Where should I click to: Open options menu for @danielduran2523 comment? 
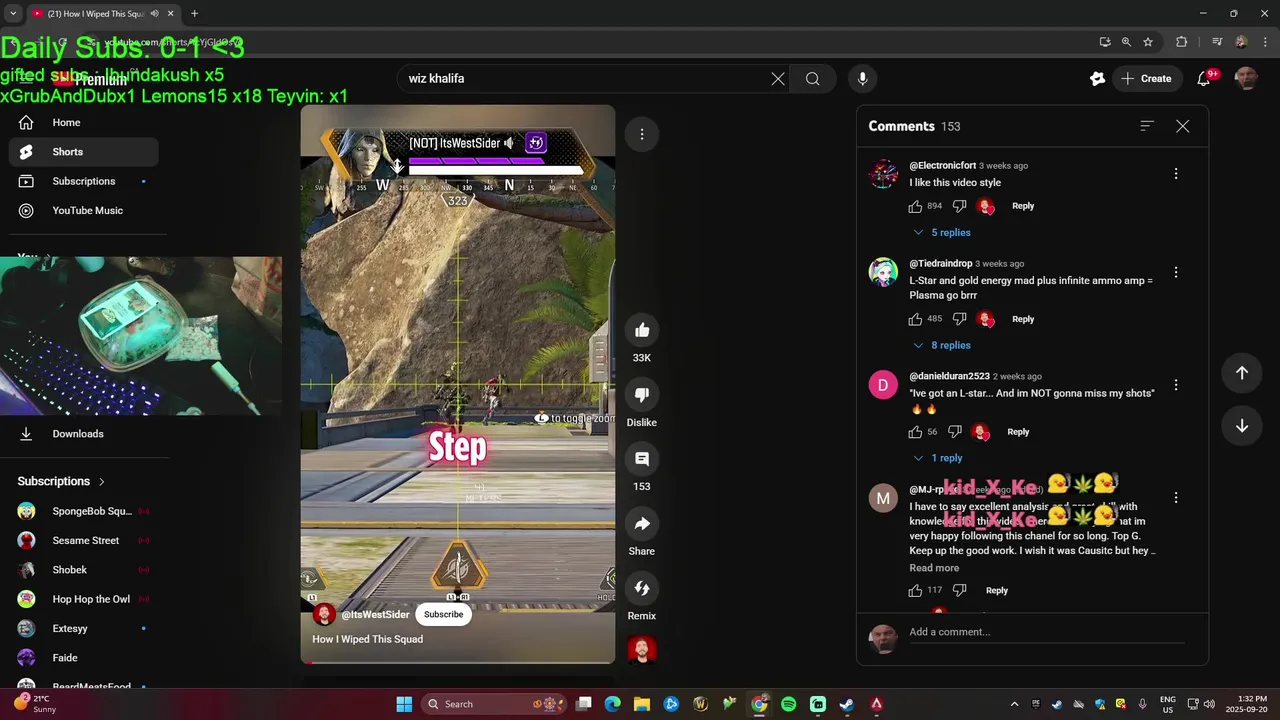[x=1176, y=385]
